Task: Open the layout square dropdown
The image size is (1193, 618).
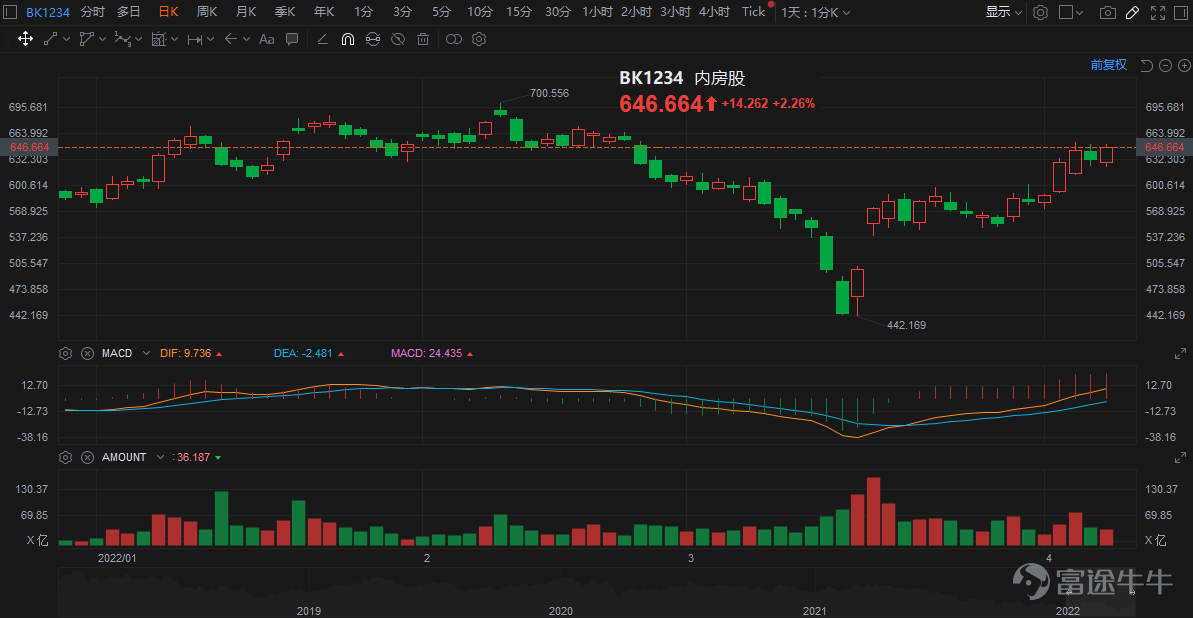Action: [x=1071, y=12]
